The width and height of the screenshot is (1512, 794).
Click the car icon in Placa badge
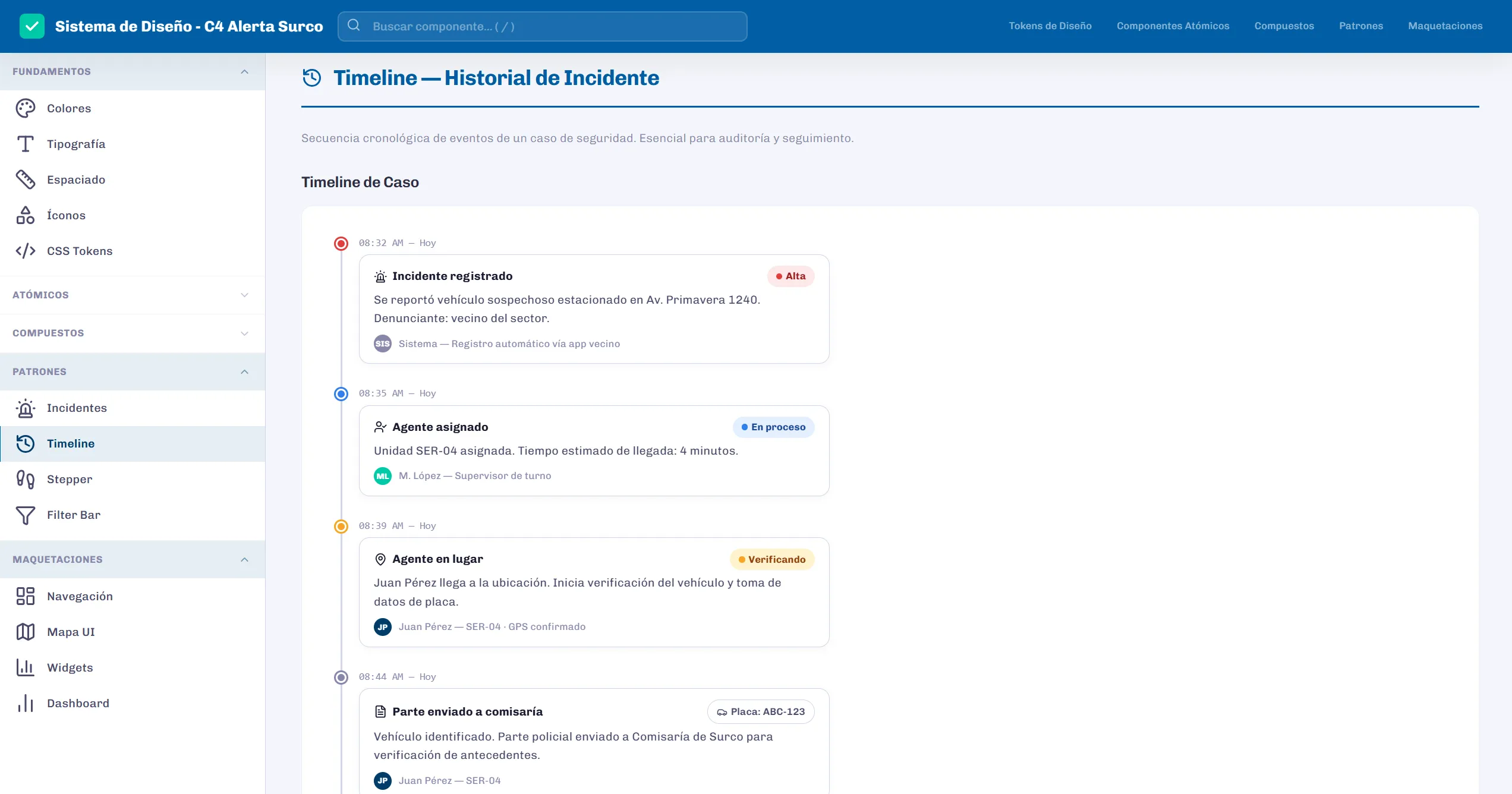click(722, 712)
